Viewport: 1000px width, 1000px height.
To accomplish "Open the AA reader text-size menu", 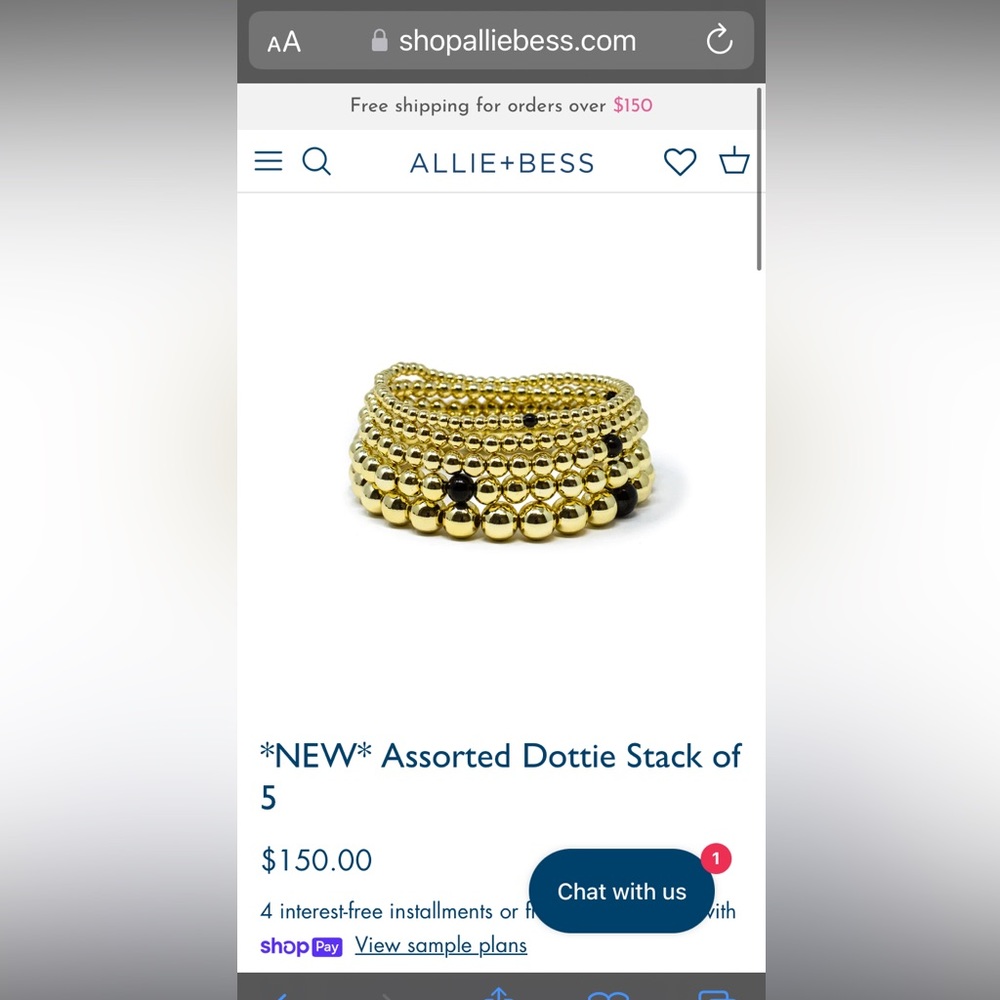I will (284, 42).
